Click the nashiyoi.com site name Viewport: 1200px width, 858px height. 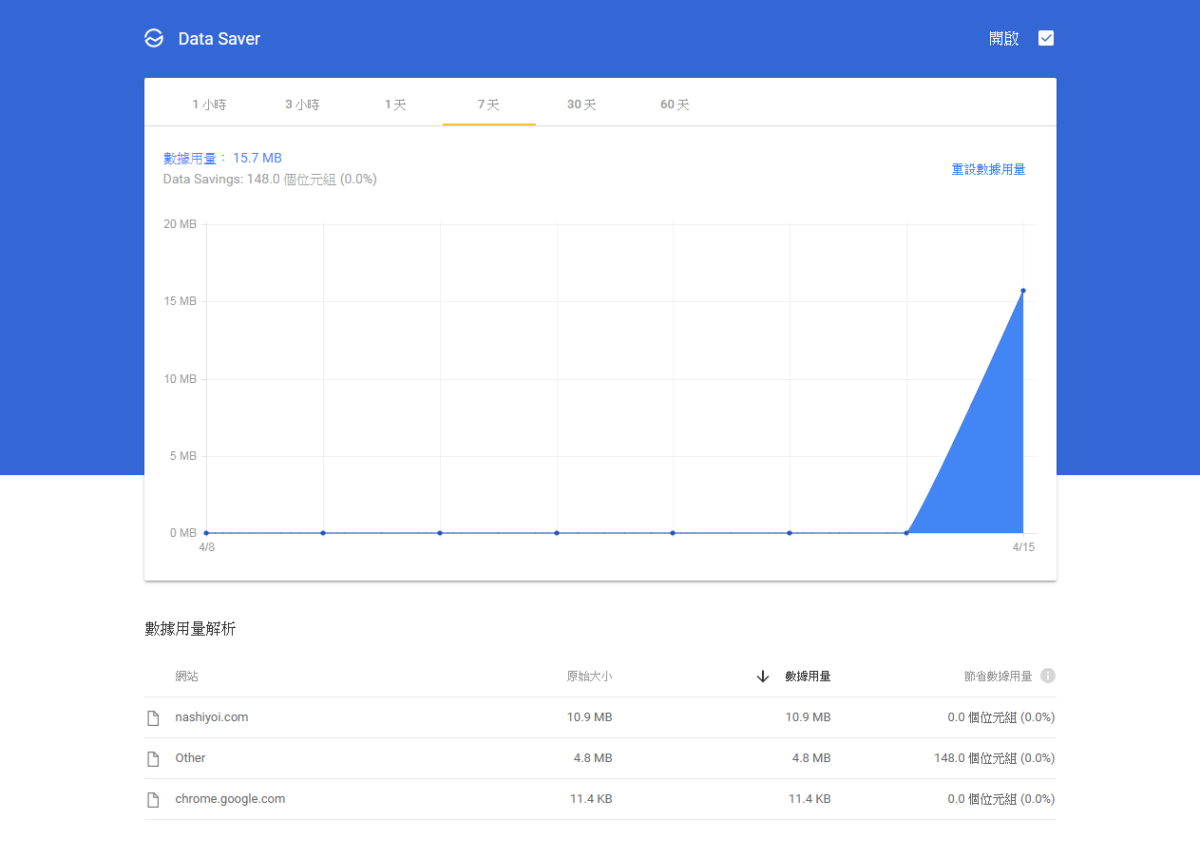coord(212,717)
